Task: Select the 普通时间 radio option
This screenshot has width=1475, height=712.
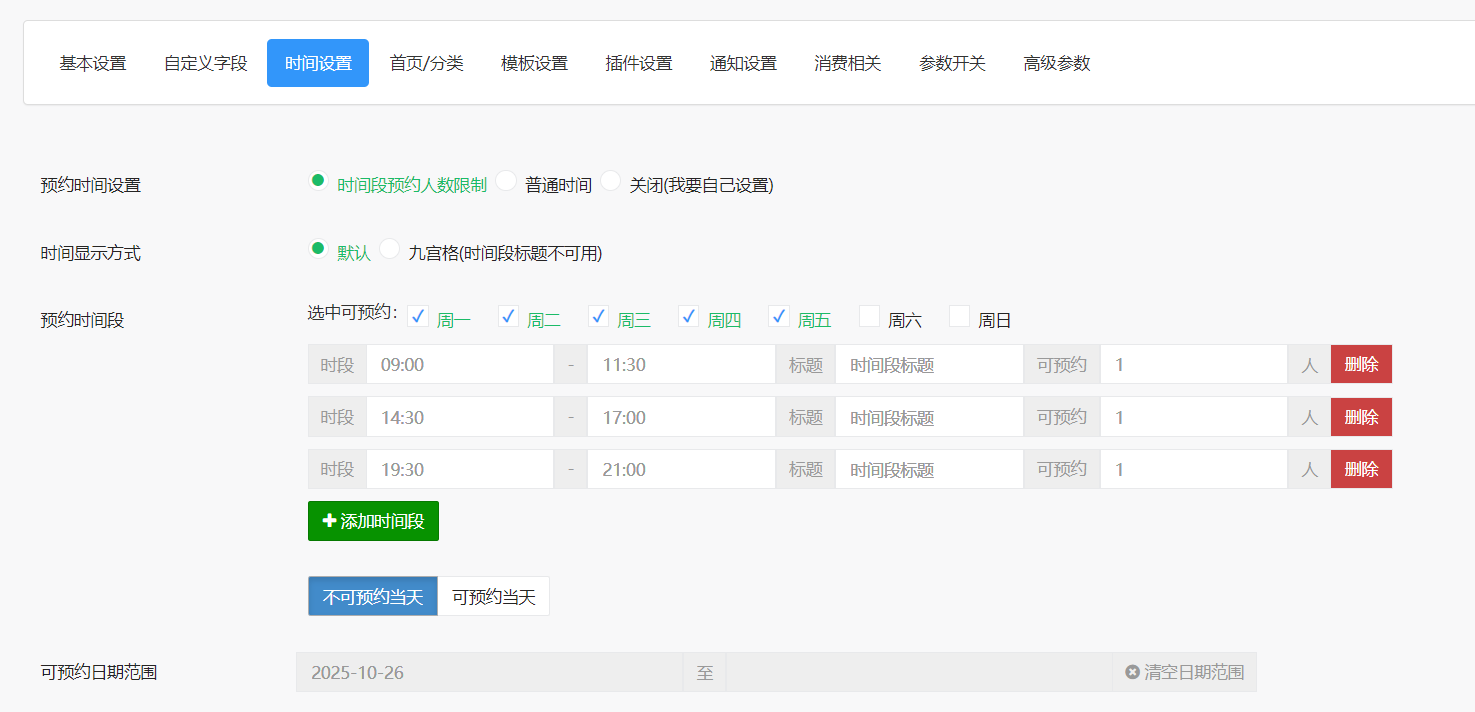Action: (x=507, y=182)
